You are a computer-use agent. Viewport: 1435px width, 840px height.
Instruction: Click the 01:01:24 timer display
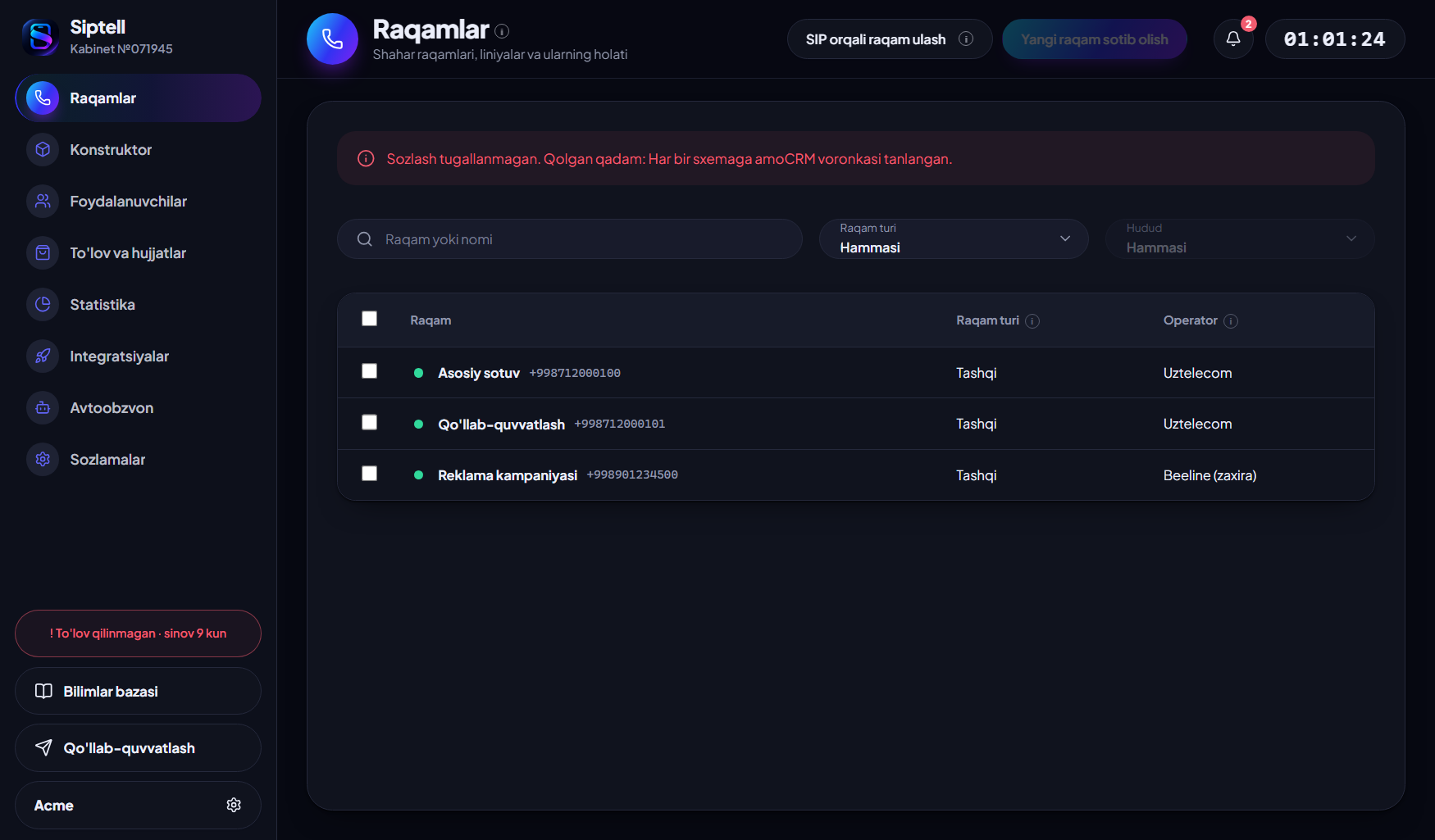(x=1335, y=39)
